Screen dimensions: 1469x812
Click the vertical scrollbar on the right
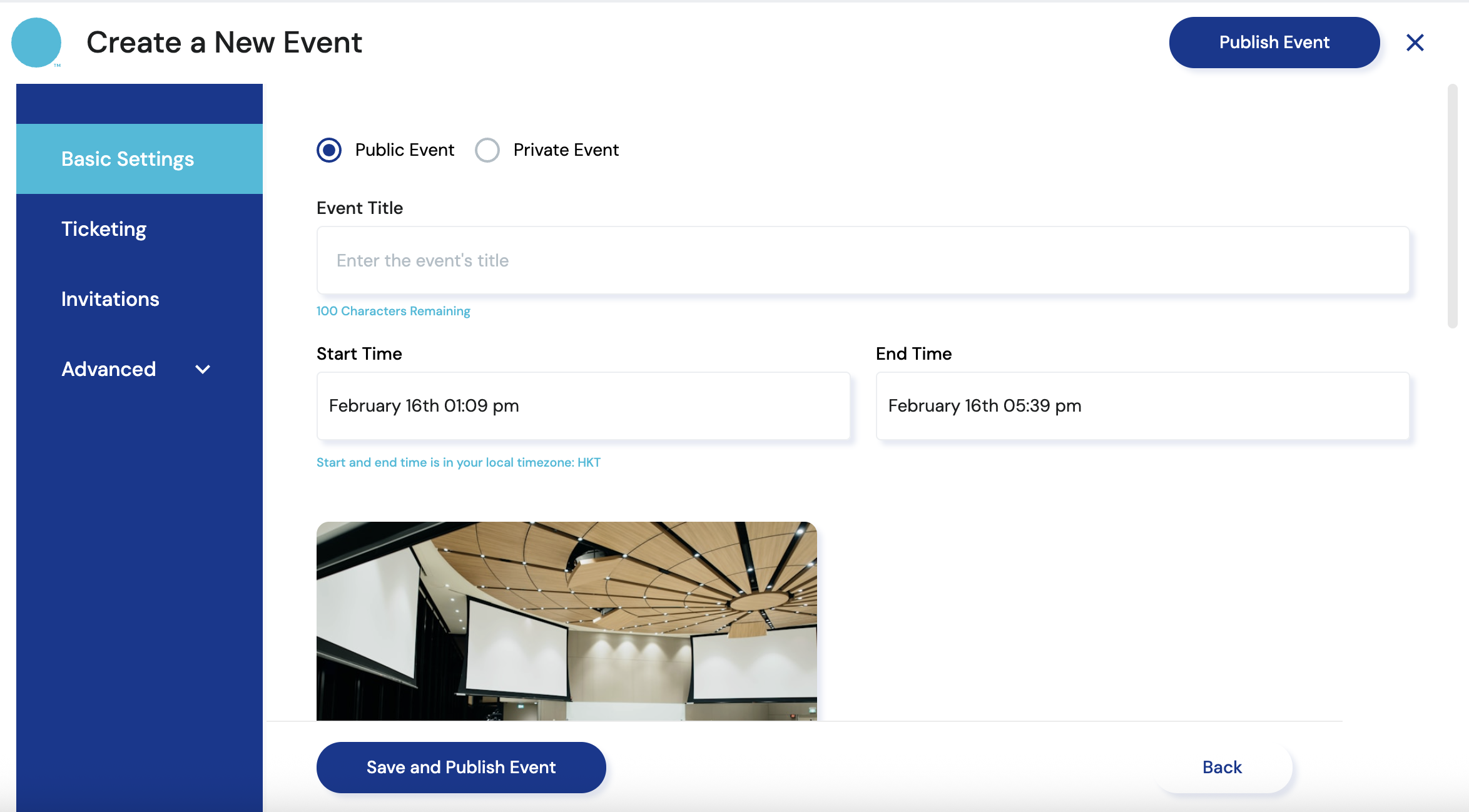tap(1452, 206)
